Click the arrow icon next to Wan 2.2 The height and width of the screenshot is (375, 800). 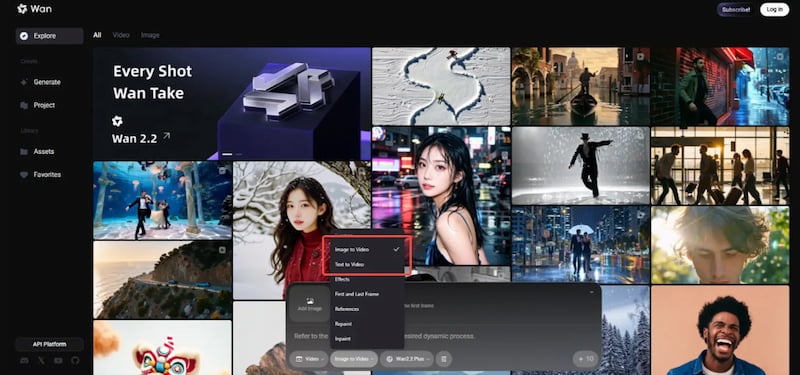pos(166,136)
